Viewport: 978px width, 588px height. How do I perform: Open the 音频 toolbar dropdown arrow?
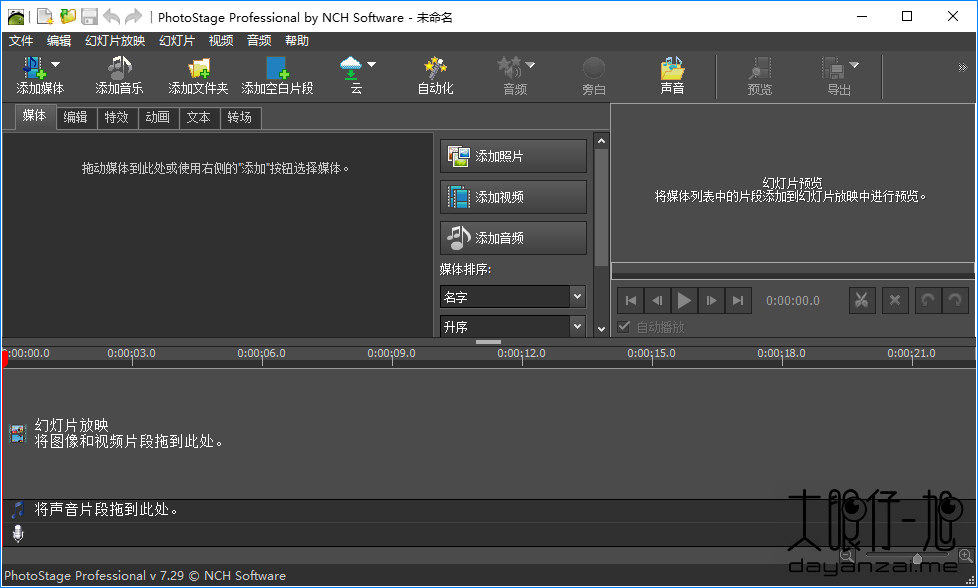tap(530, 64)
